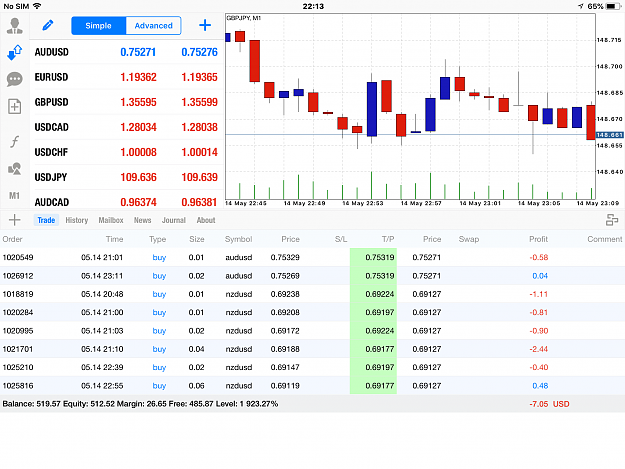This screenshot has width=625, height=469.
Task: Tap buy type of order 1026912
Action: pos(159,276)
